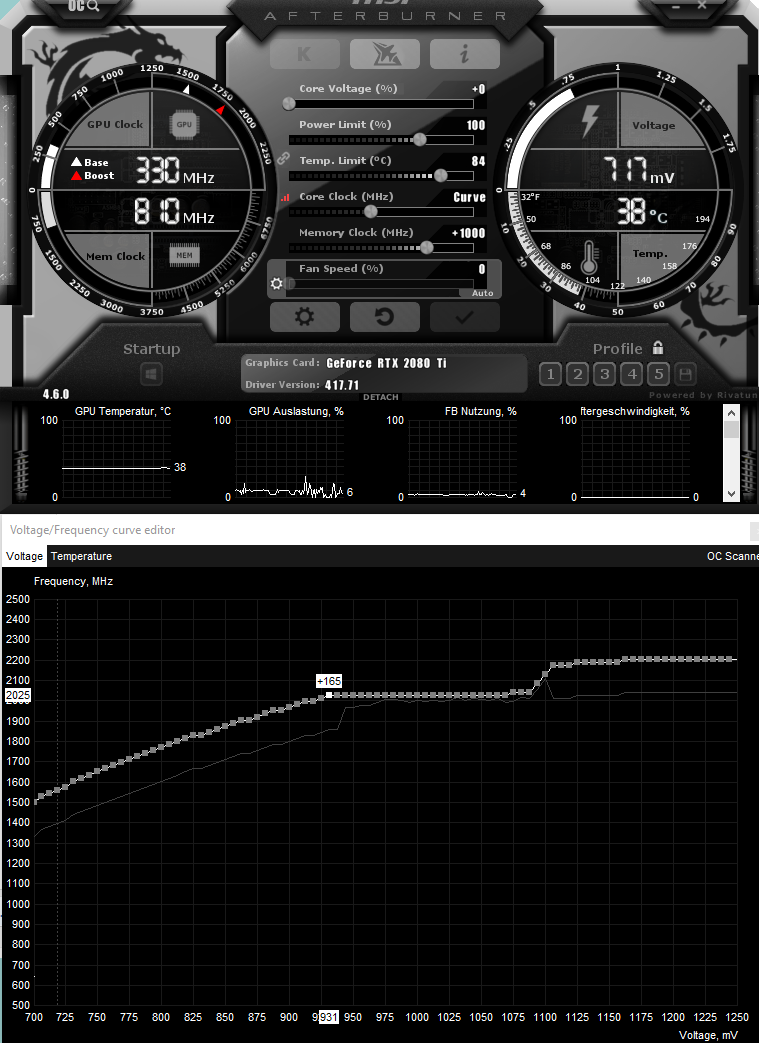Click the fan speed gear icon
The height and width of the screenshot is (1043, 759).
(x=277, y=283)
